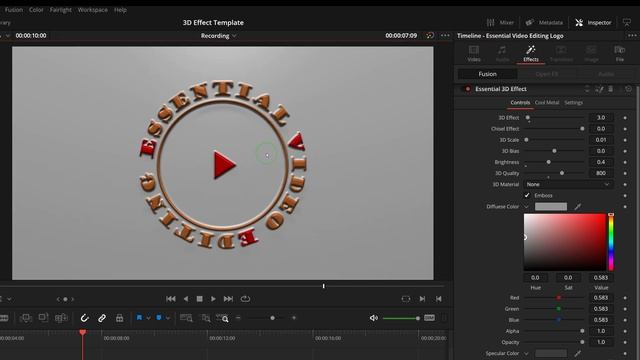Toggle loop playback

[245, 299]
